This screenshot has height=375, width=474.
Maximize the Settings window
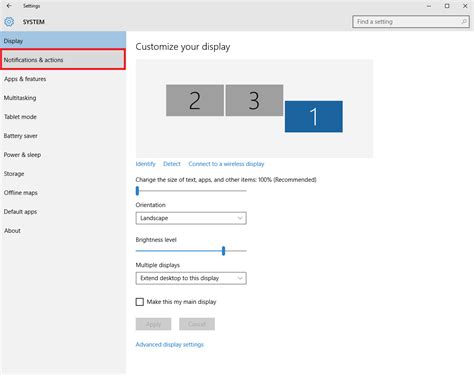[447, 6]
